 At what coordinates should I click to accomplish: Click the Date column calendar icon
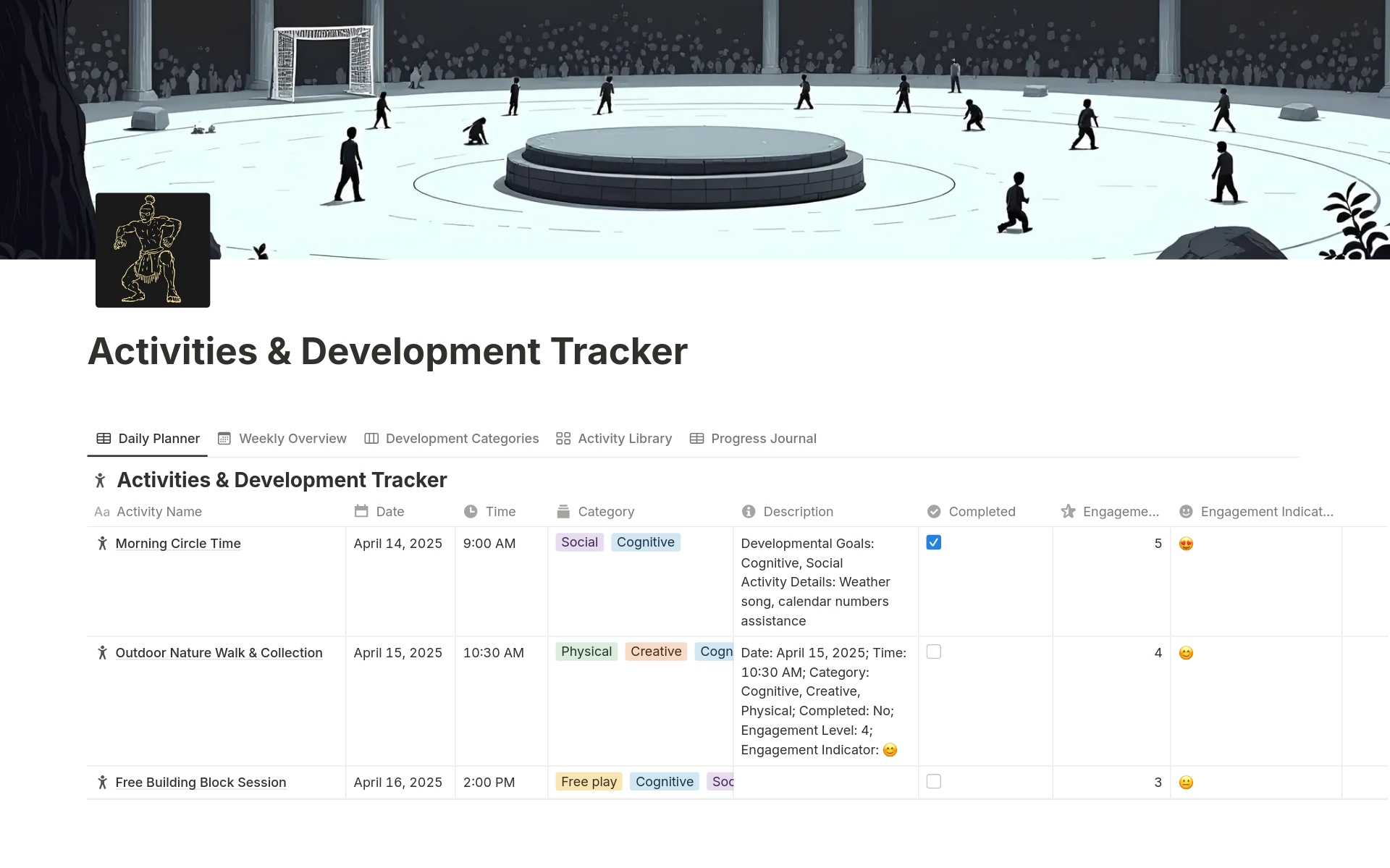(361, 511)
